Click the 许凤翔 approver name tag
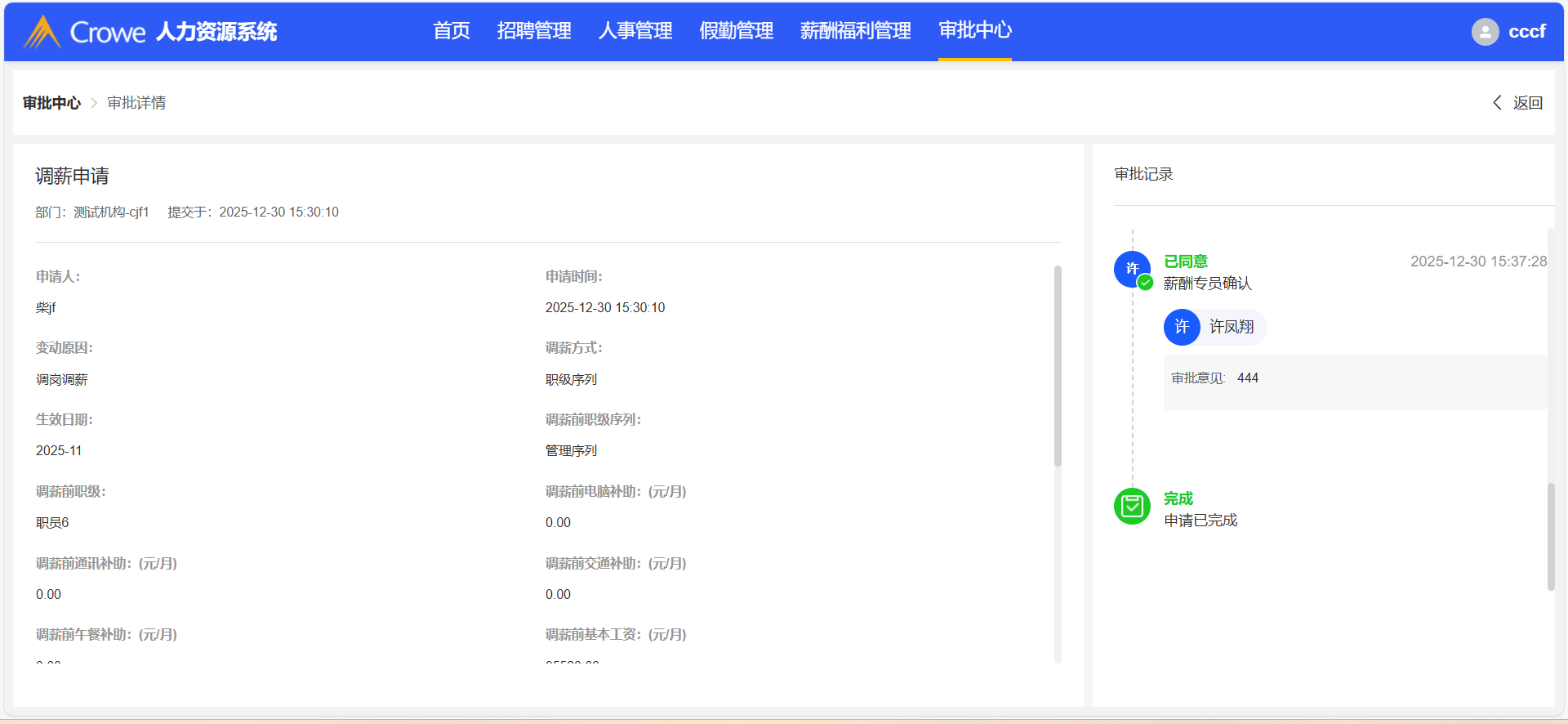Viewport: 1568px width, 724px height. point(1231,328)
